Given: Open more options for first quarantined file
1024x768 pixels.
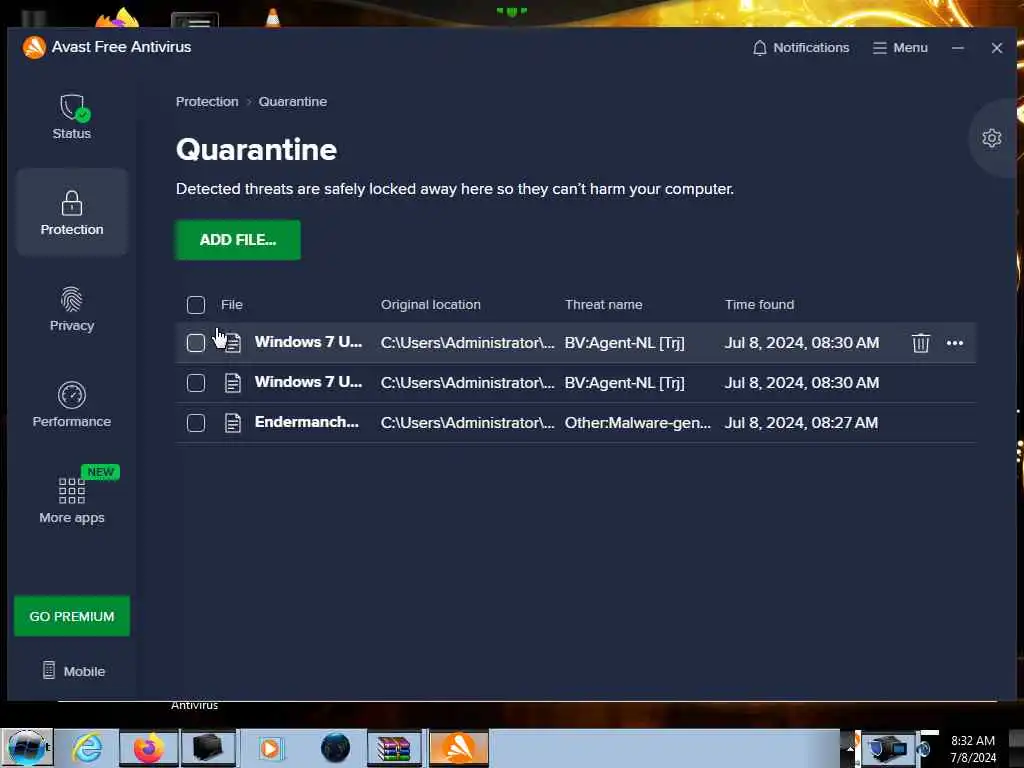Looking at the screenshot, I should [955, 343].
